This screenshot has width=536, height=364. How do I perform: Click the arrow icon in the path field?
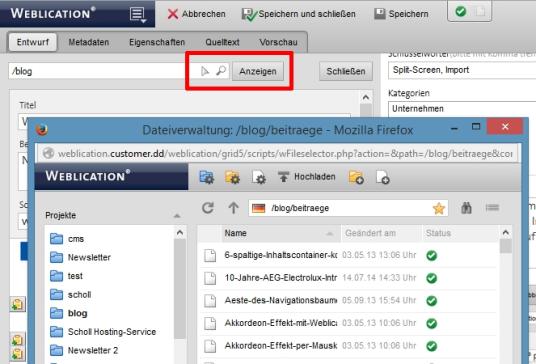click(x=205, y=71)
